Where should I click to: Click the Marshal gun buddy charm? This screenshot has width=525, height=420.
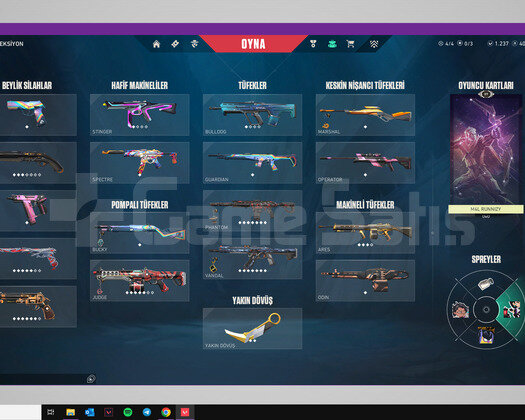pyautogui.click(x=325, y=126)
